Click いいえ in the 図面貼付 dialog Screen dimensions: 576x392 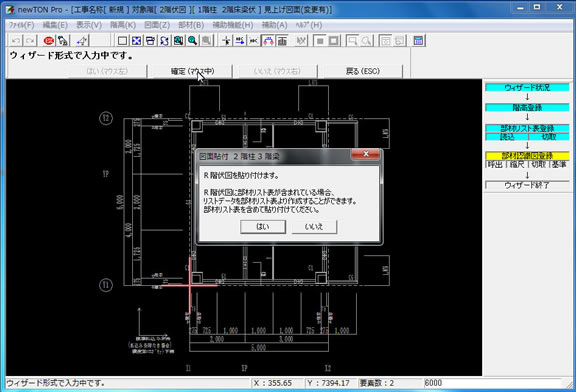[x=314, y=227]
